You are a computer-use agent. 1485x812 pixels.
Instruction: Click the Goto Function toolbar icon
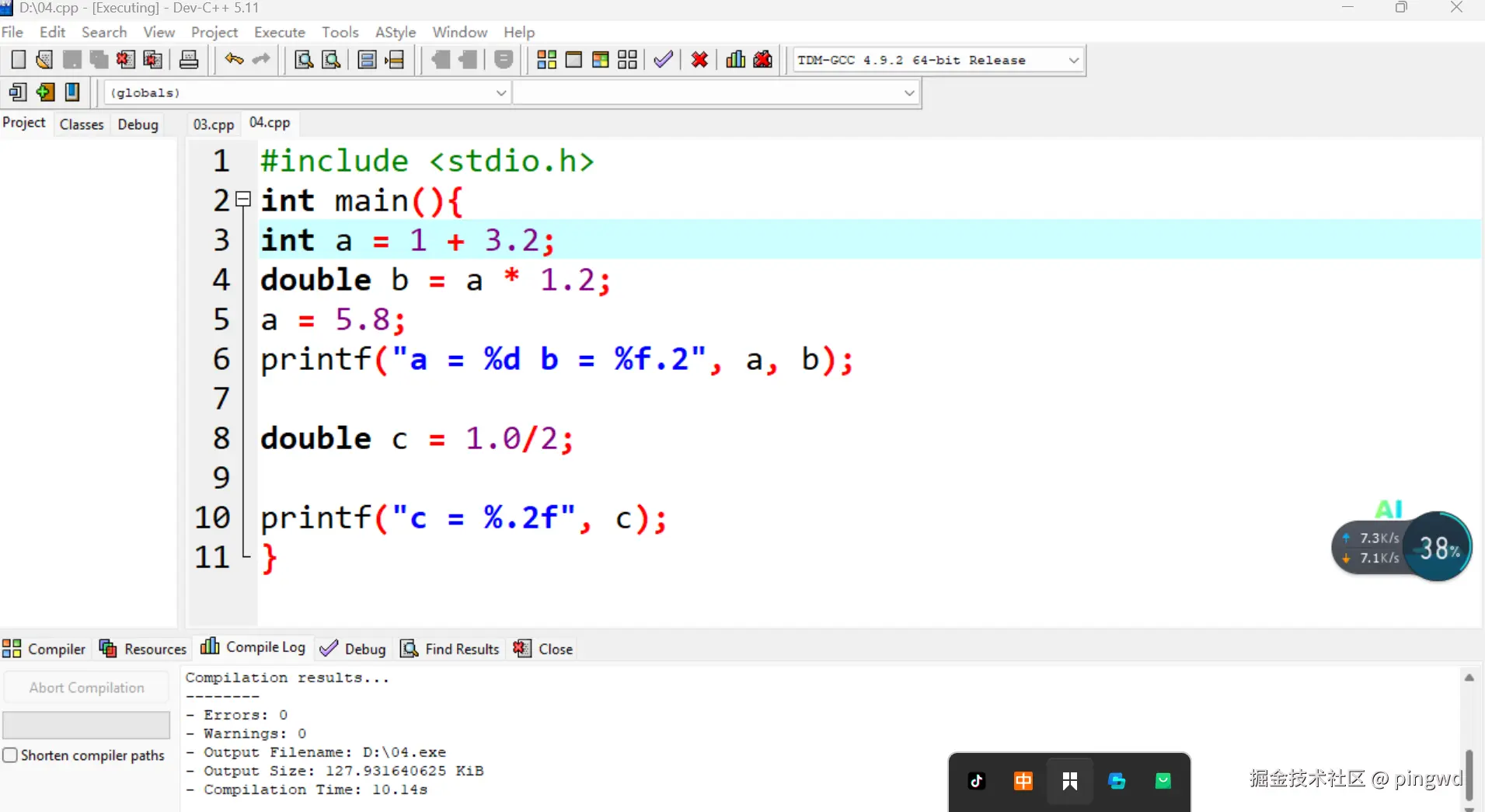pos(368,60)
